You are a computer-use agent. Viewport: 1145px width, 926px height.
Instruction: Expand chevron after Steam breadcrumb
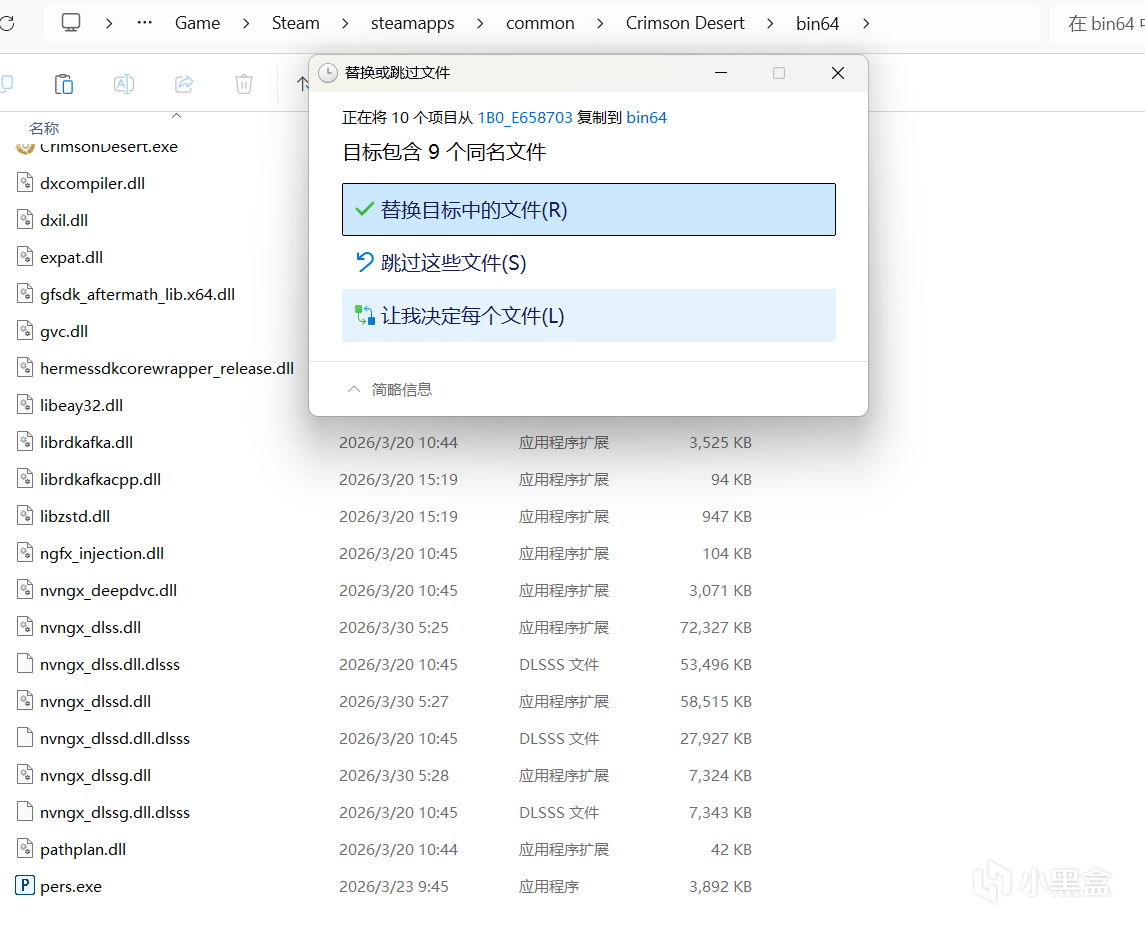(x=345, y=23)
